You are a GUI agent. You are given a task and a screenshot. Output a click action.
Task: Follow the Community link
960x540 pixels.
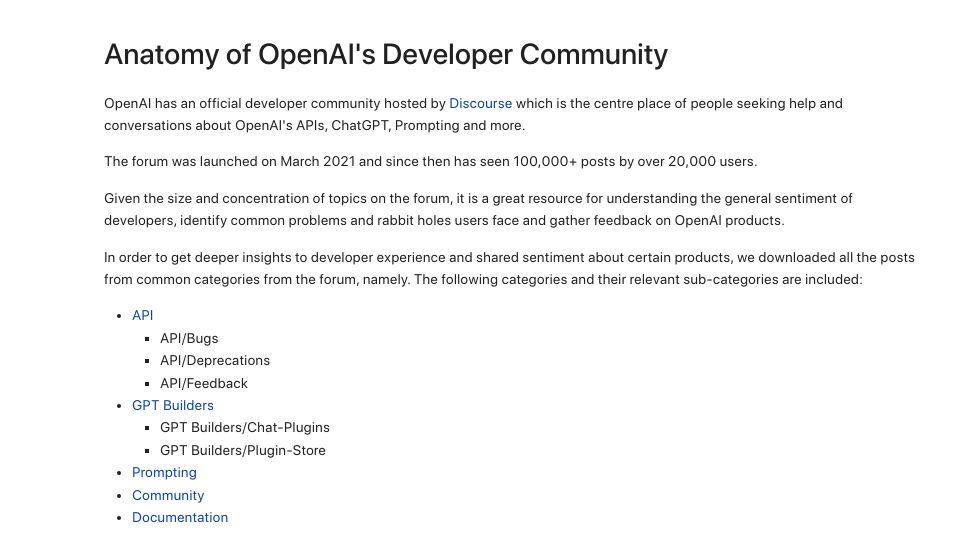168,495
